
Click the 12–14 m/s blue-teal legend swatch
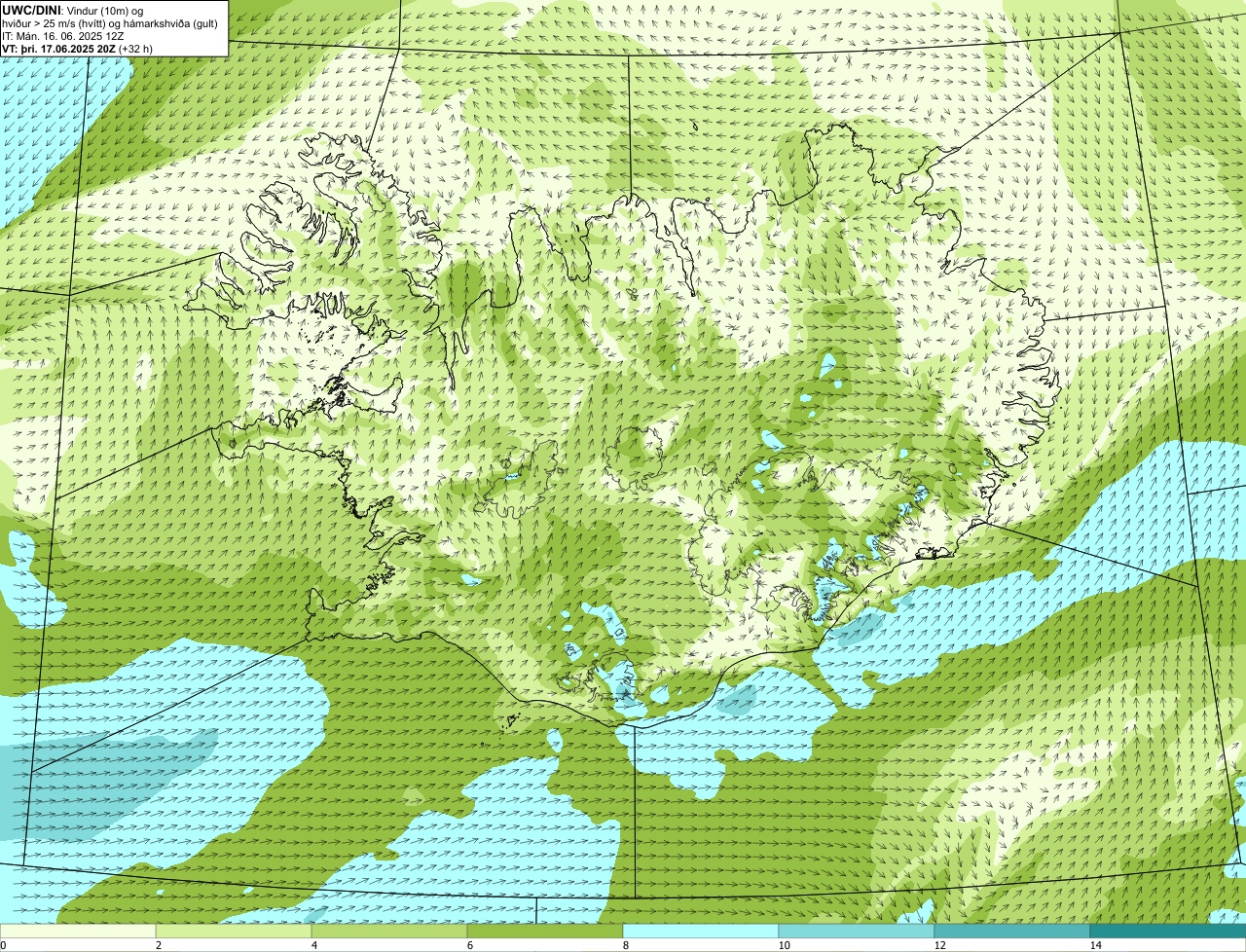click(x=1012, y=932)
